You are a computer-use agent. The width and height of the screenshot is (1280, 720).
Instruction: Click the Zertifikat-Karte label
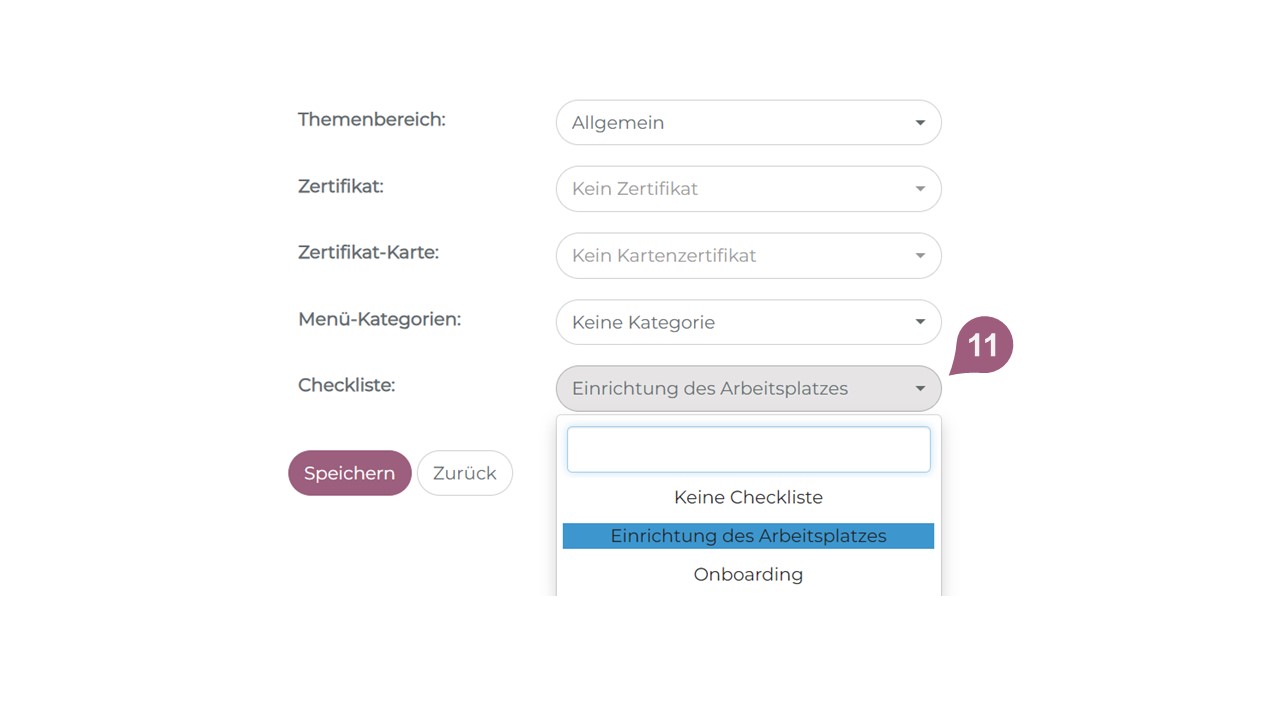tap(368, 253)
